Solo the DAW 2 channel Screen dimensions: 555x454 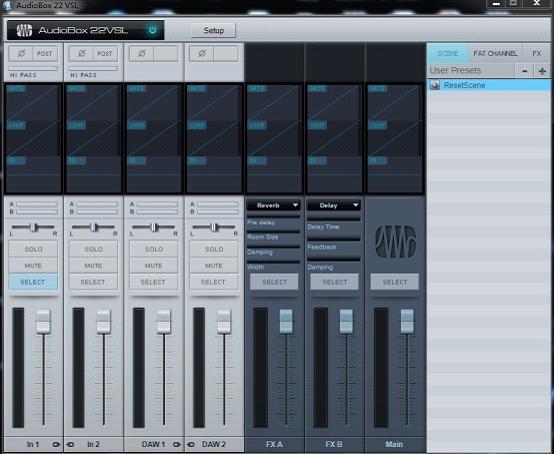pyautogui.click(x=214, y=249)
